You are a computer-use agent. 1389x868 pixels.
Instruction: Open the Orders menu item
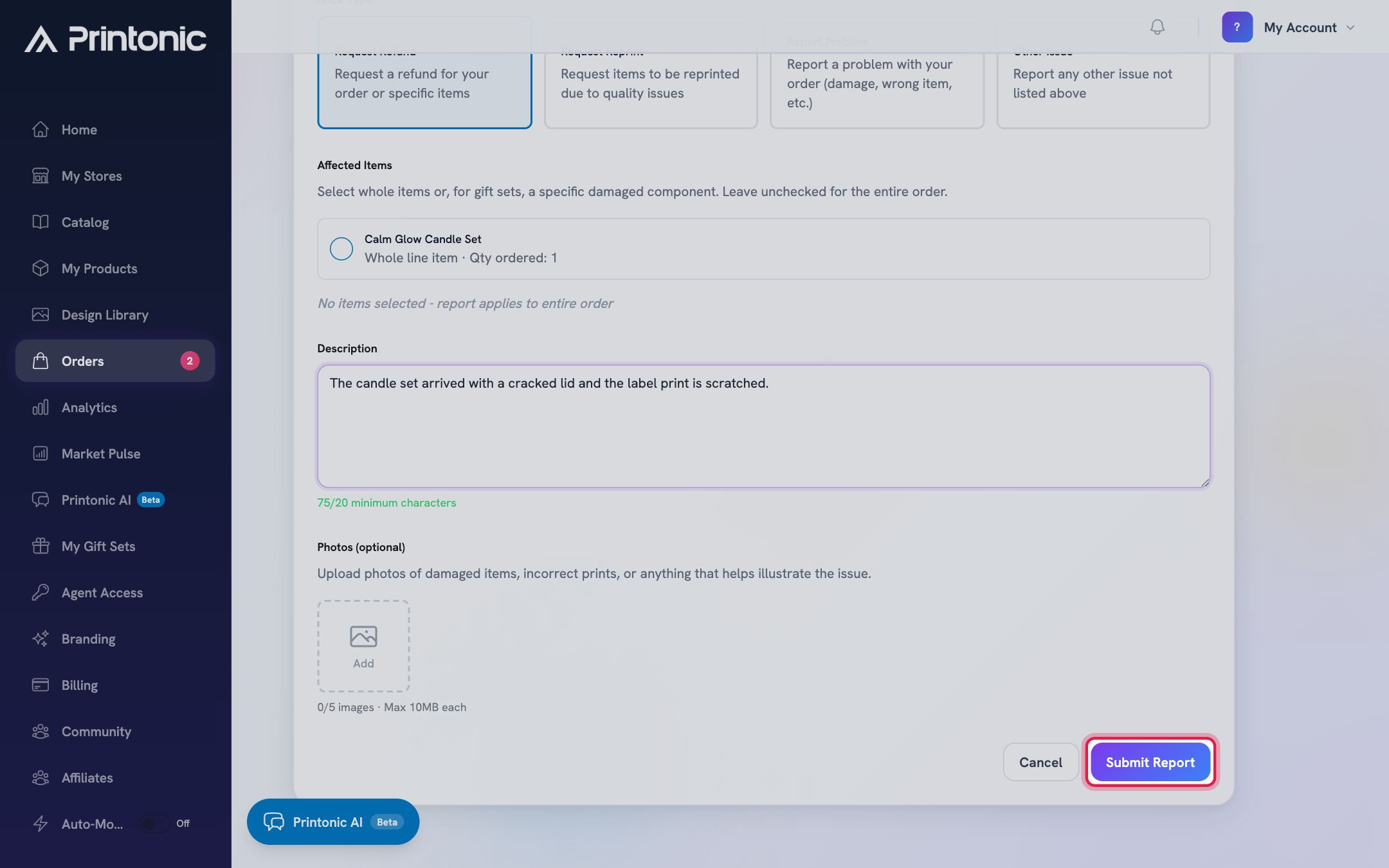click(x=115, y=361)
